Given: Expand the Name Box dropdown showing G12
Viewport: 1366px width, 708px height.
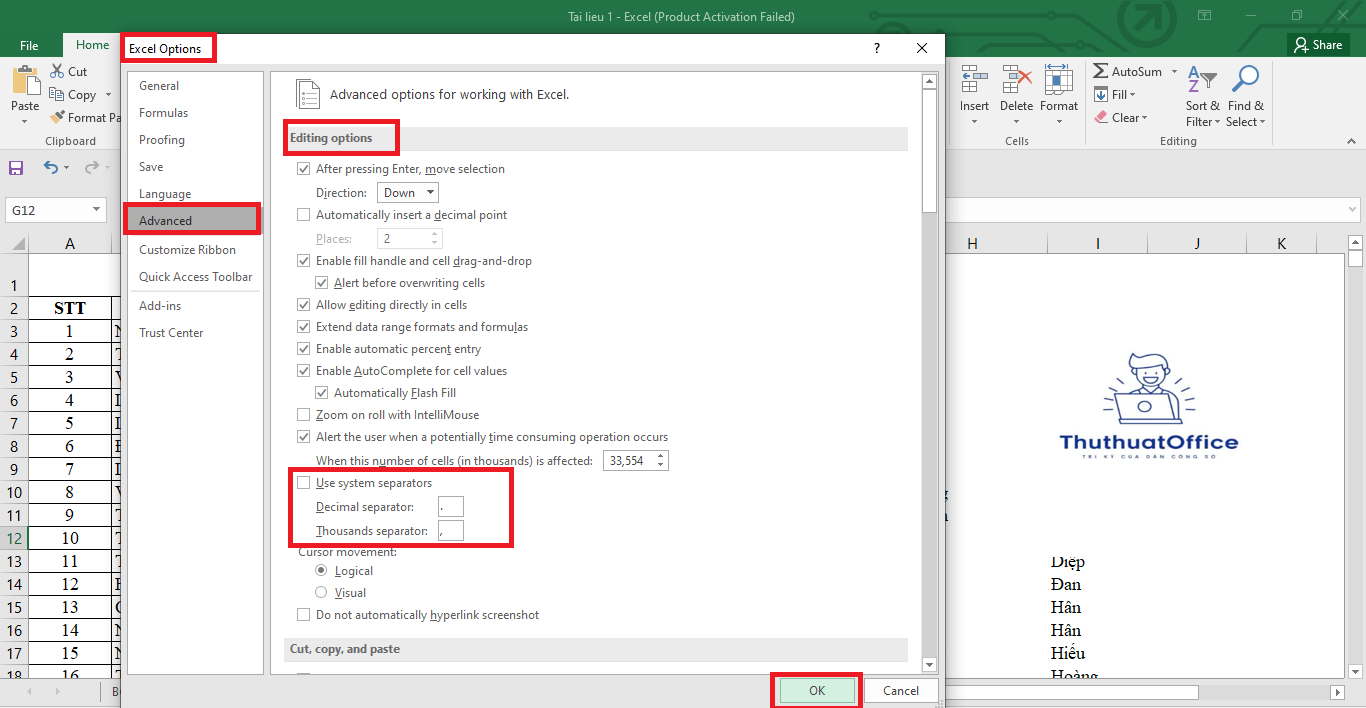Looking at the screenshot, I should coord(97,210).
